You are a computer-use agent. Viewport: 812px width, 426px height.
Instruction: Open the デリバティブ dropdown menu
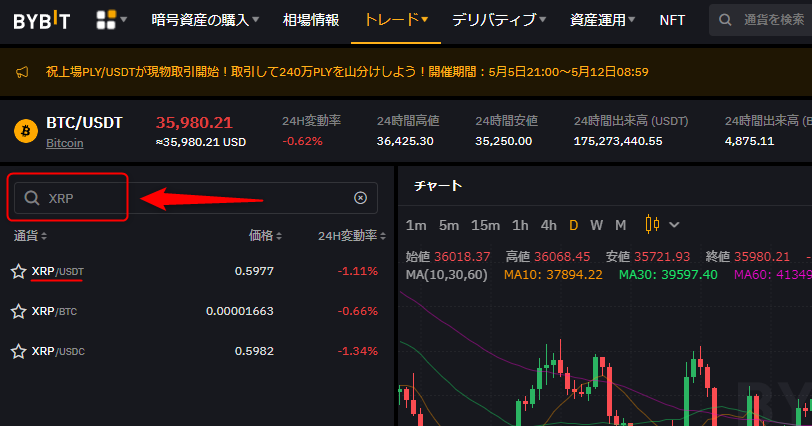point(499,20)
